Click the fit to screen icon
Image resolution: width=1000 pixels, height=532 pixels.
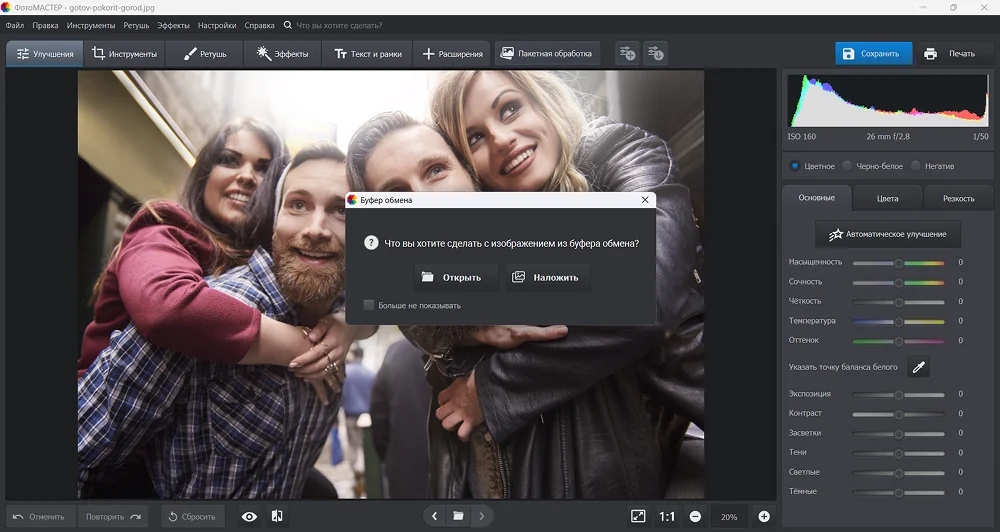point(638,516)
